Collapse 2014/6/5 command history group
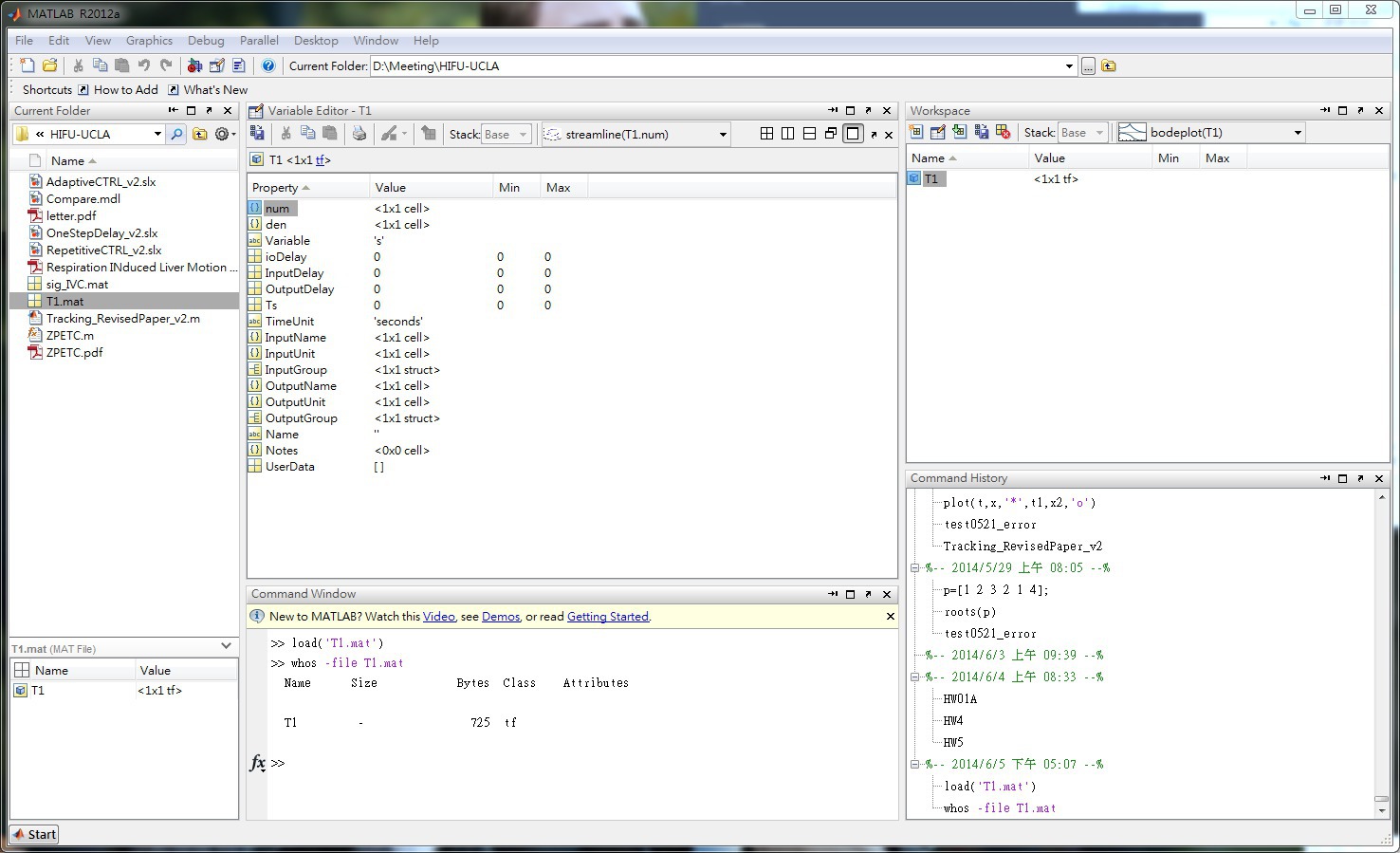1400x853 pixels. coord(915,765)
